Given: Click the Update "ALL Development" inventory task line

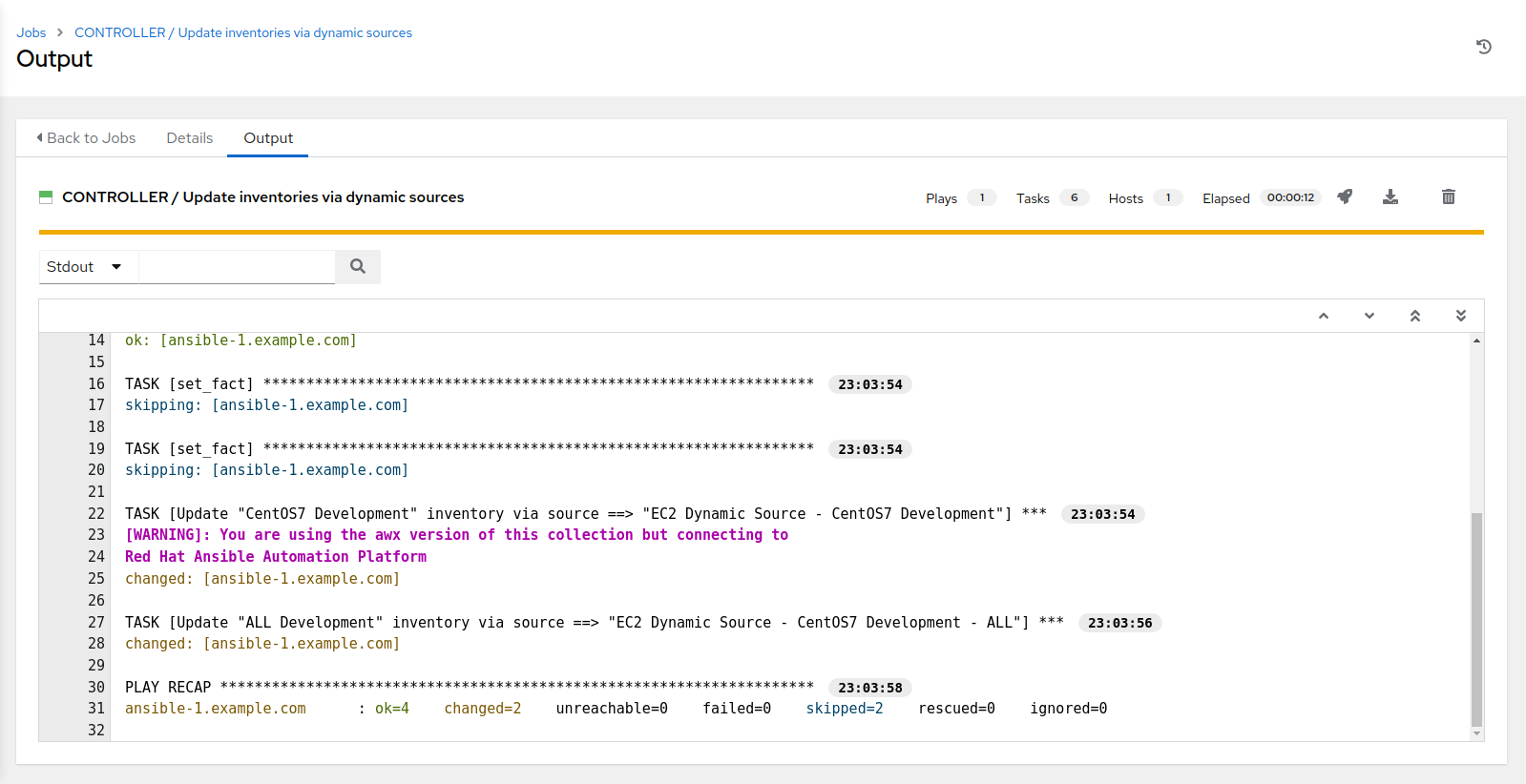Looking at the screenshot, I should (x=594, y=623).
